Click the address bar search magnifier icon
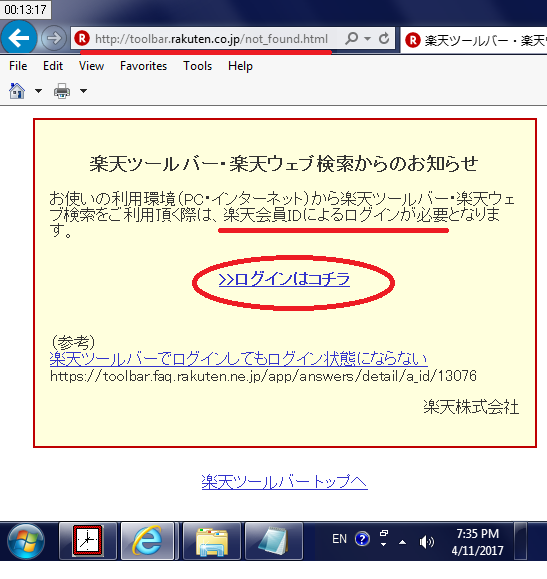The image size is (547, 579). pos(351,38)
